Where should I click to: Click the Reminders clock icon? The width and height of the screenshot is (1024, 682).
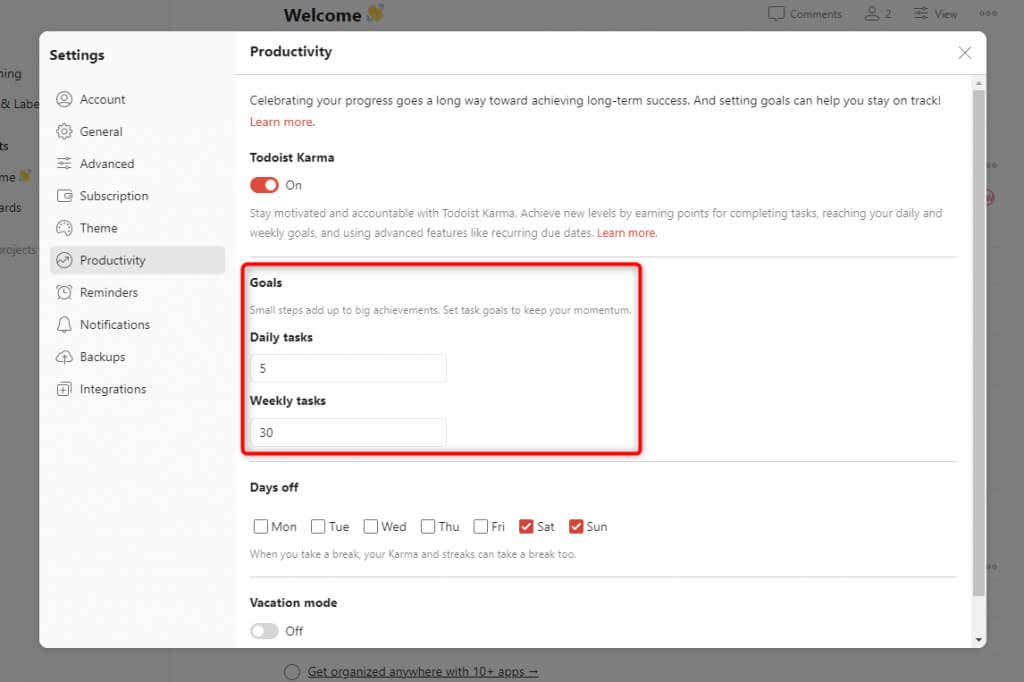click(64, 292)
